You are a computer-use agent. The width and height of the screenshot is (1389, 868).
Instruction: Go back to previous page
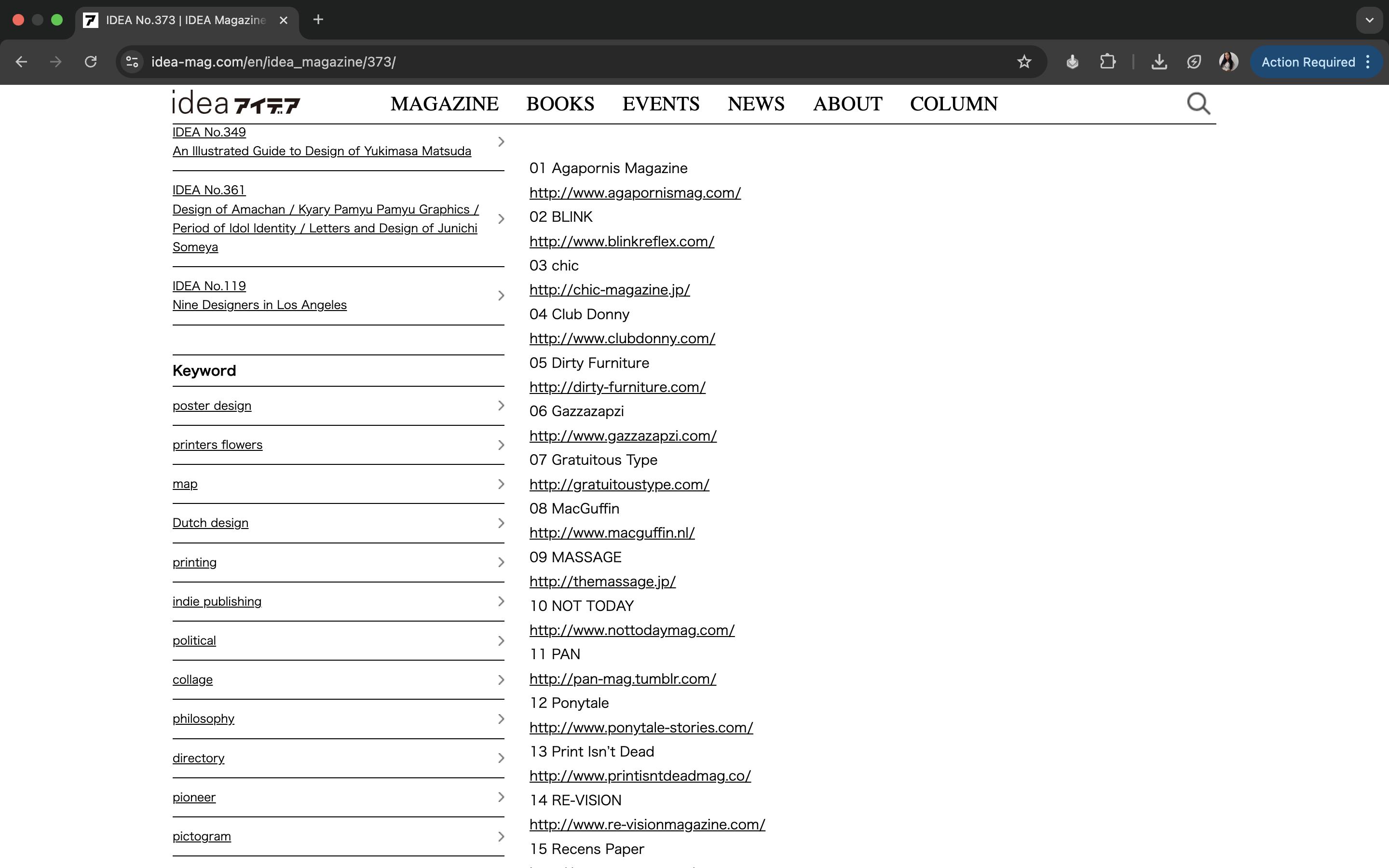click(x=21, y=62)
